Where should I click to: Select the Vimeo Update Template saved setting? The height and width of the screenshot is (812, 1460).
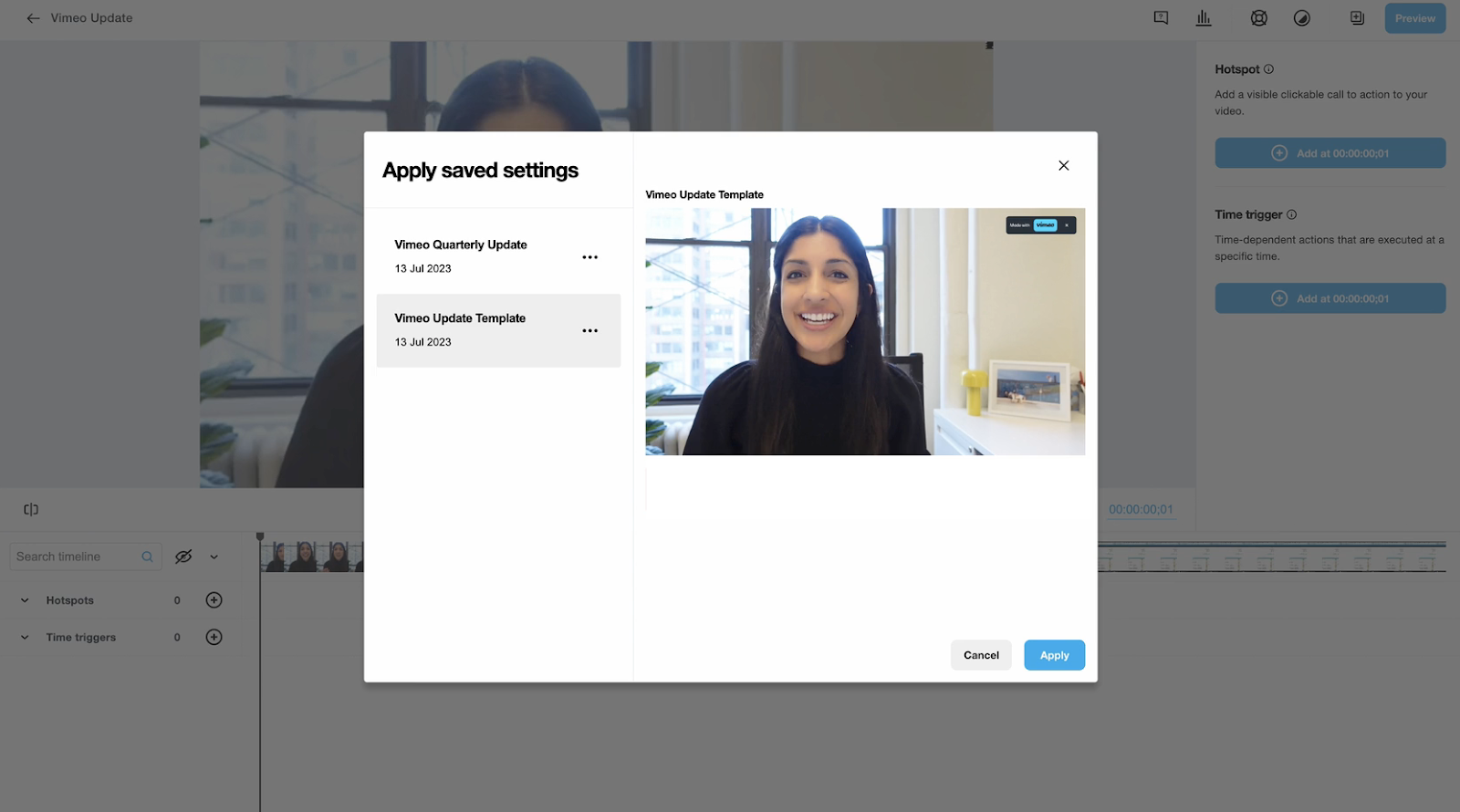[x=498, y=330]
